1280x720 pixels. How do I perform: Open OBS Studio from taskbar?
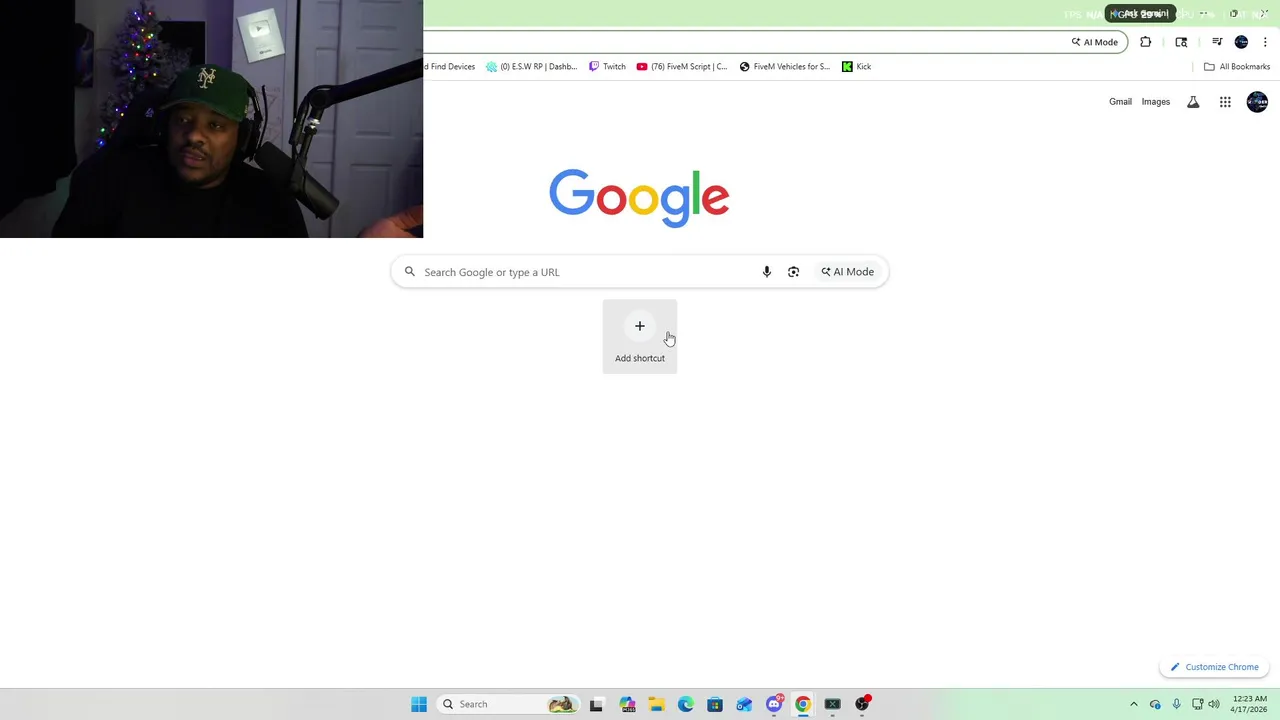(x=862, y=704)
